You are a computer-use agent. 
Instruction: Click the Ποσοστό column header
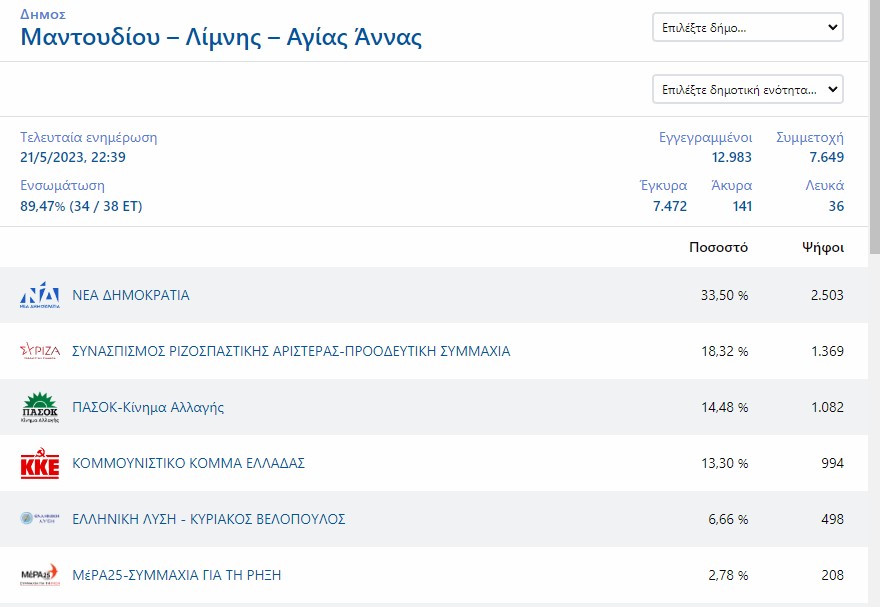(x=718, y=247)
